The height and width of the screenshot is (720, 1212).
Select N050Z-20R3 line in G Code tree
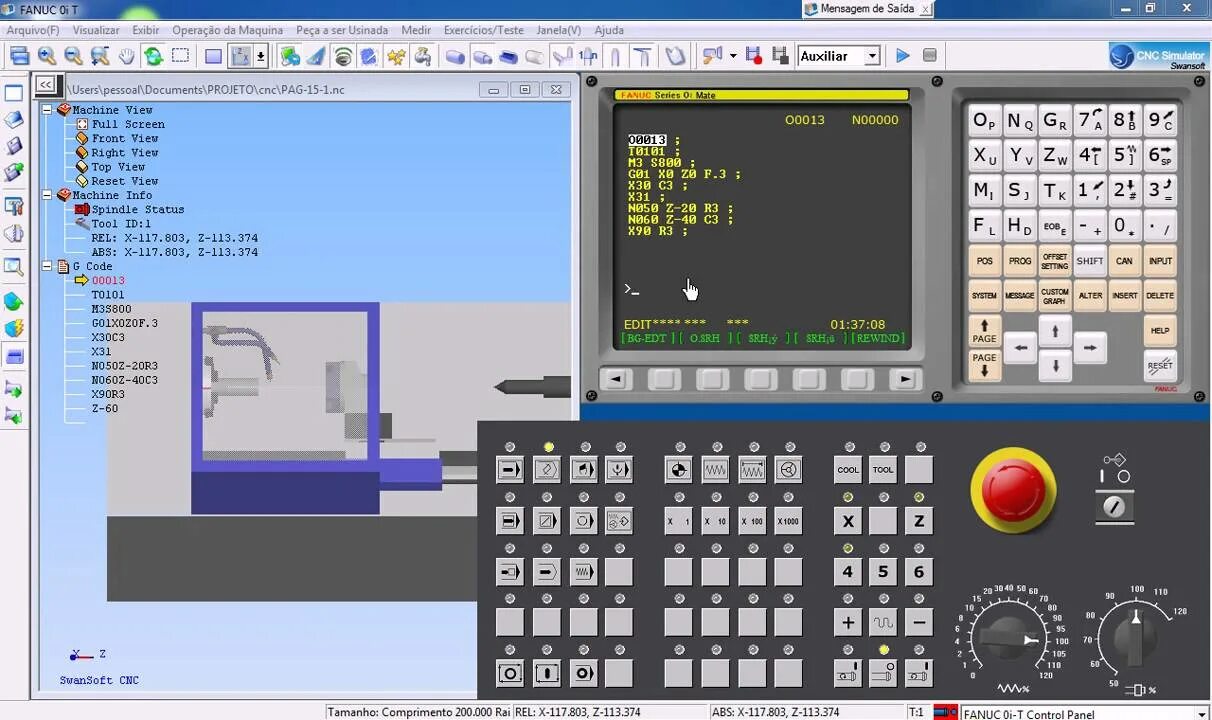pos(124,366)
